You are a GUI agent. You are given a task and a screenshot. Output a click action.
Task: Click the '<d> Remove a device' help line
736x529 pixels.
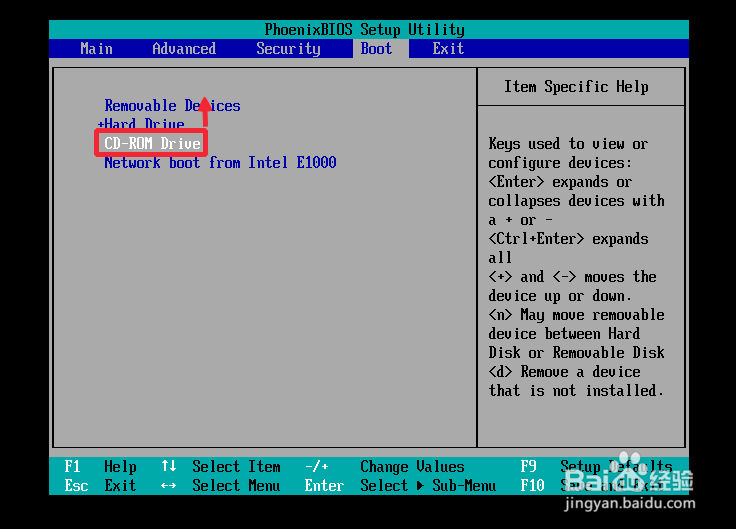point(564,372)
